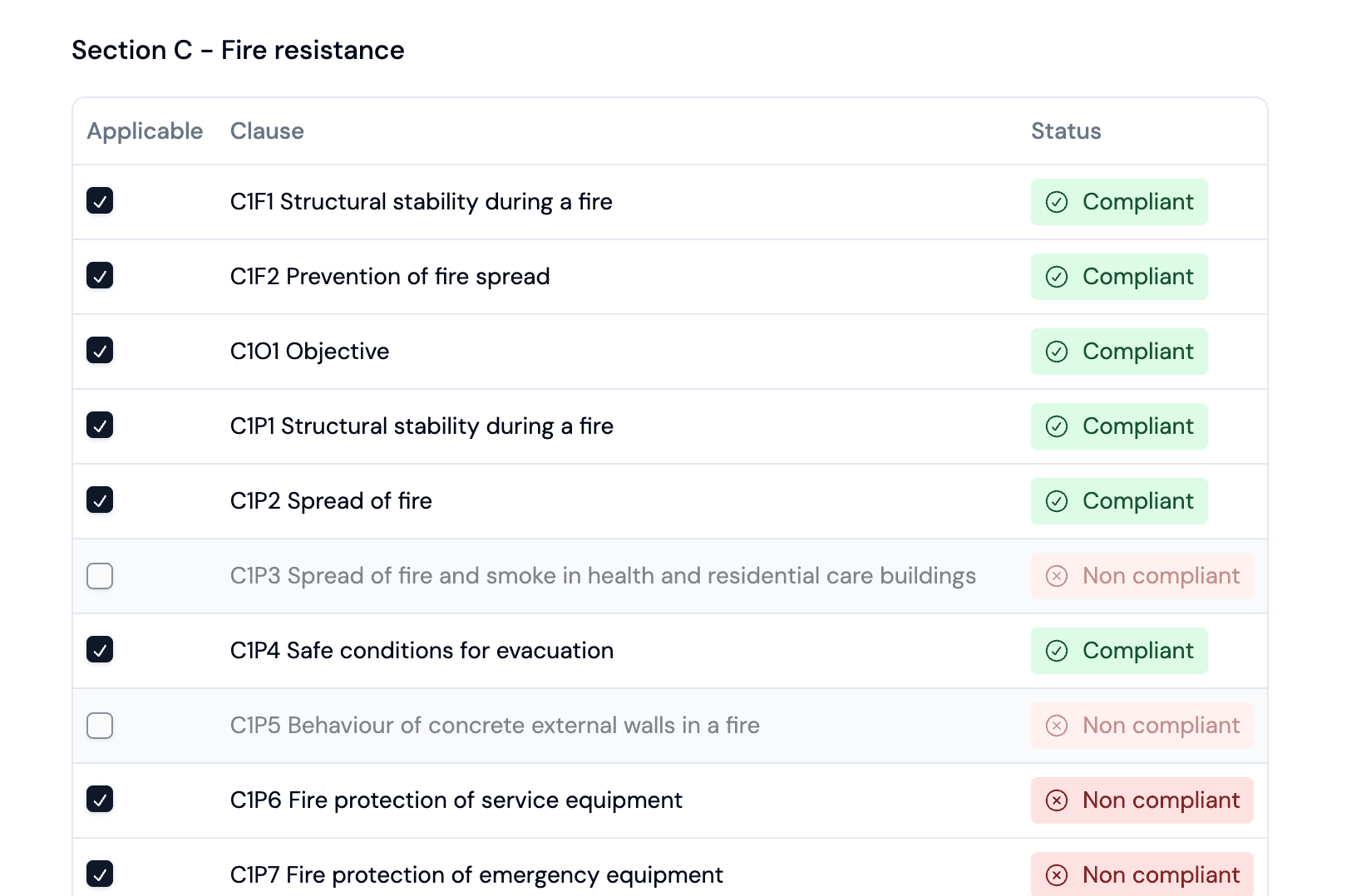Screen dimensions: 1371x896
Task: Click the check circle icon beside C1F1 Compliant status
Action: [1057, 202]
